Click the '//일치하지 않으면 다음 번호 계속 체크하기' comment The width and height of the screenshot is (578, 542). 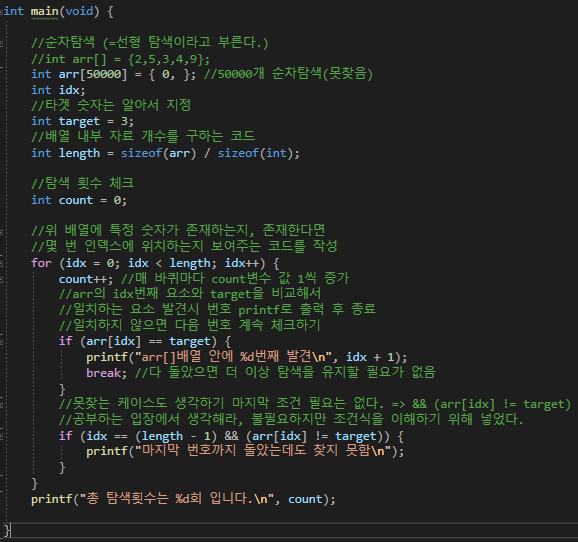[190, 325]
